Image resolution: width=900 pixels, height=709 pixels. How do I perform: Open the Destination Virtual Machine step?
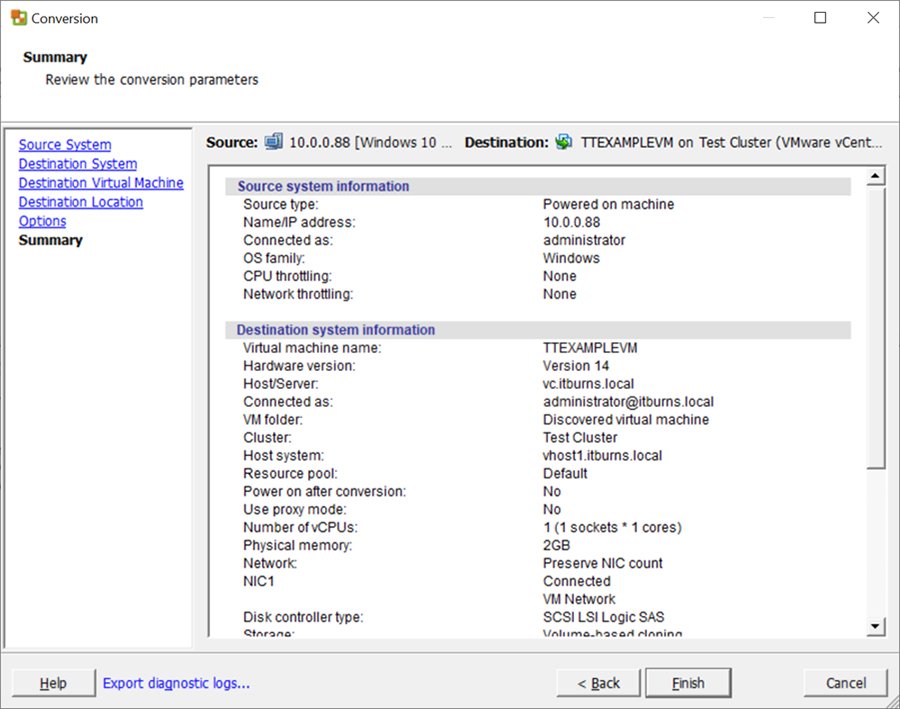pyautogui.click(x=101, y=182)
